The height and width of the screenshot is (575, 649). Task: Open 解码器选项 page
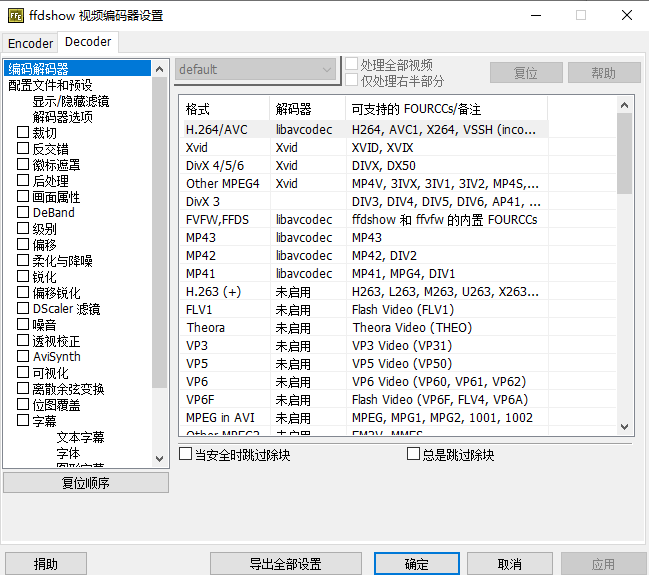[x=62, y=117]
